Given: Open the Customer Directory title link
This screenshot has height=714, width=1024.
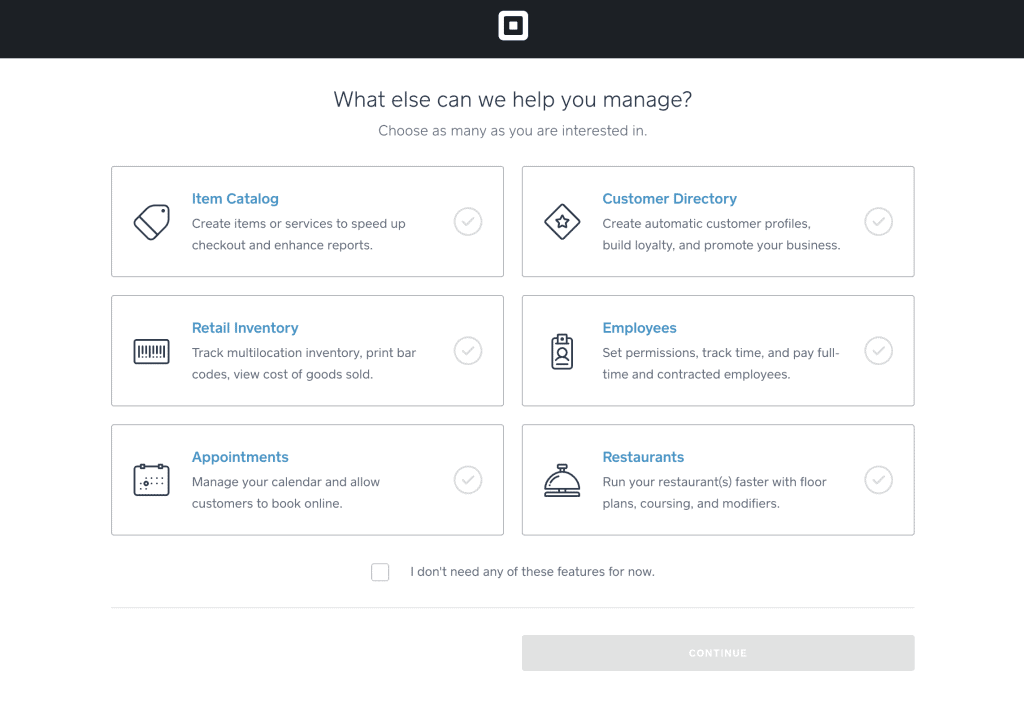Looking at the screenshot, I should 669,199.
